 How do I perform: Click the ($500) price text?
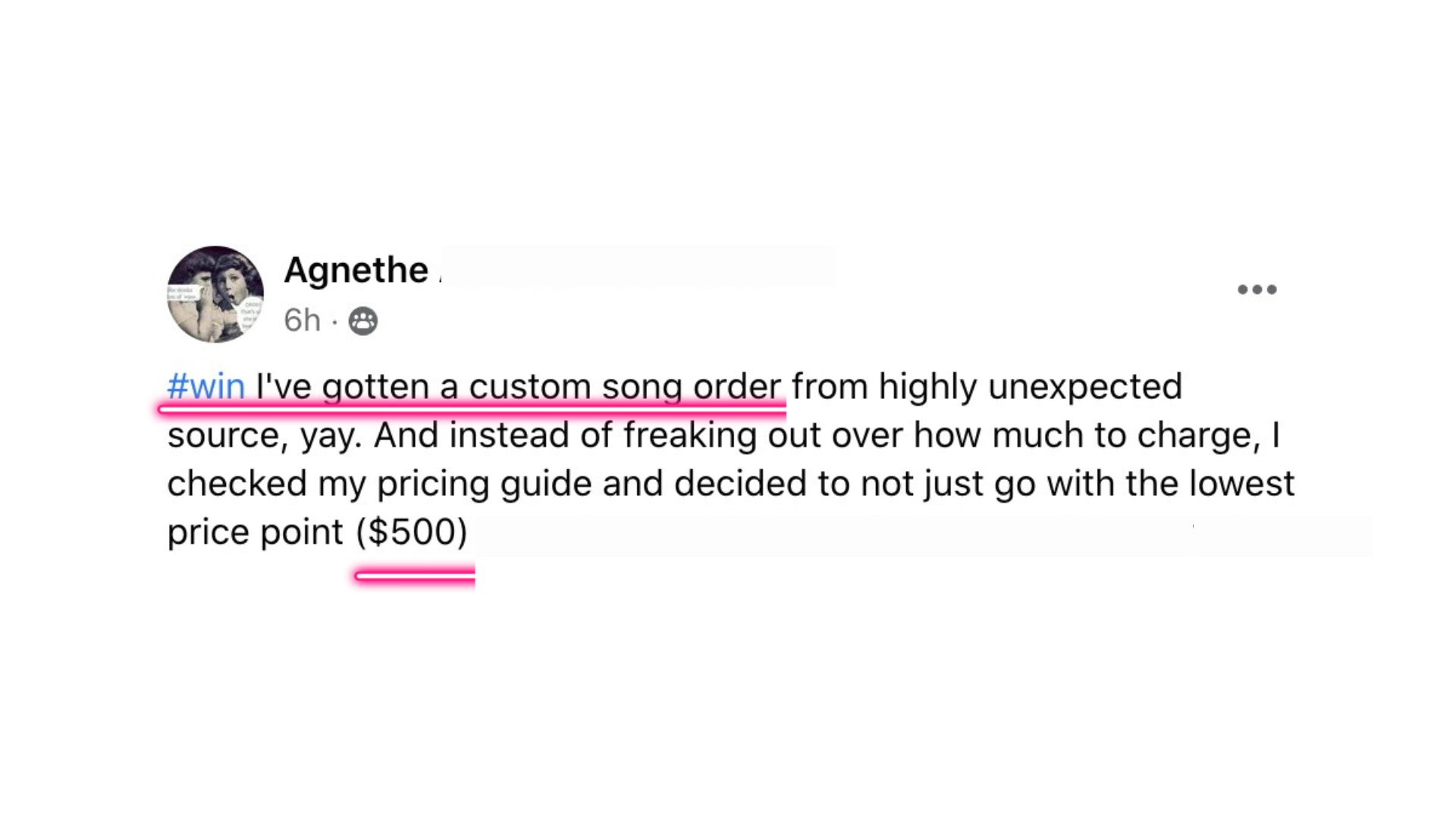412,532
